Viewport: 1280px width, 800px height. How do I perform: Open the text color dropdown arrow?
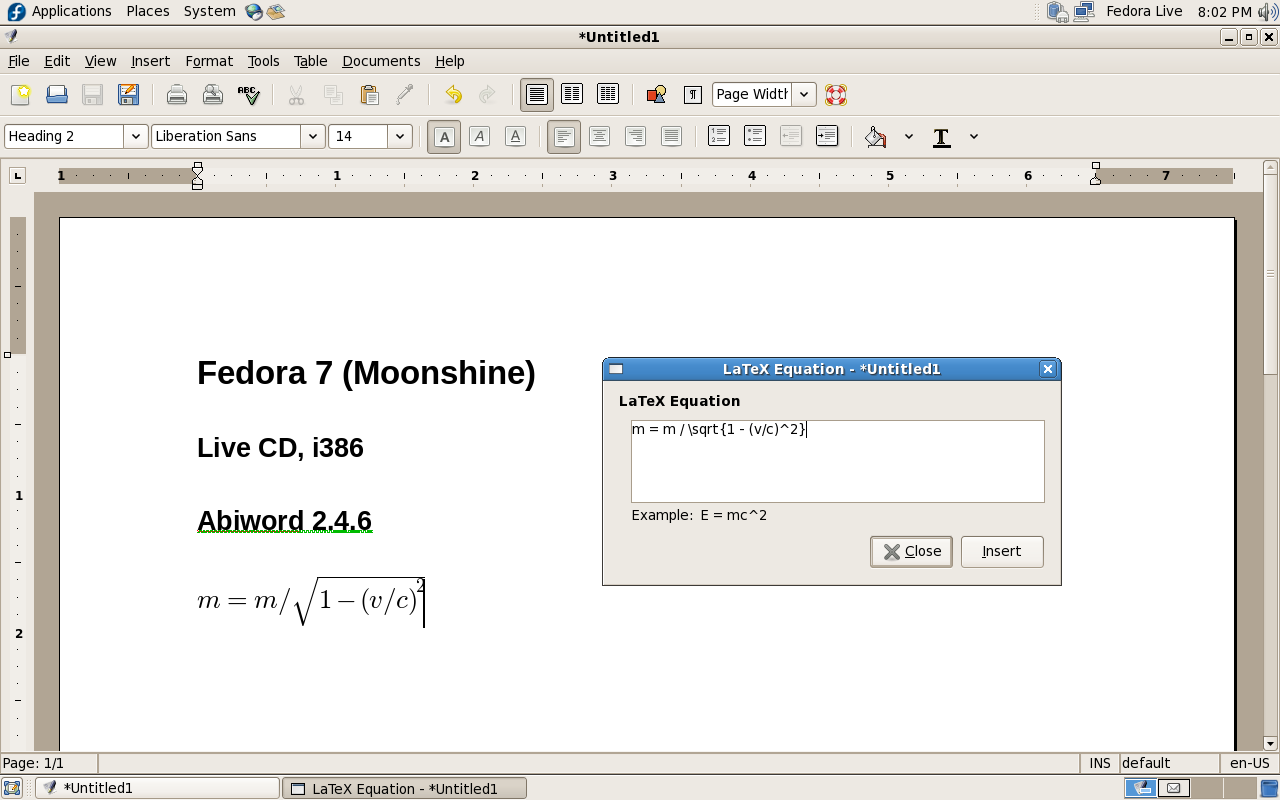[x=974, y=137]
